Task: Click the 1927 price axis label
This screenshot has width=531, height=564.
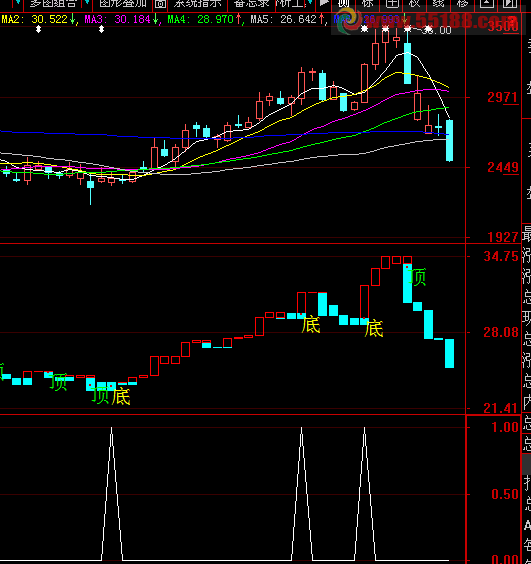Action: tap(503, 237)
